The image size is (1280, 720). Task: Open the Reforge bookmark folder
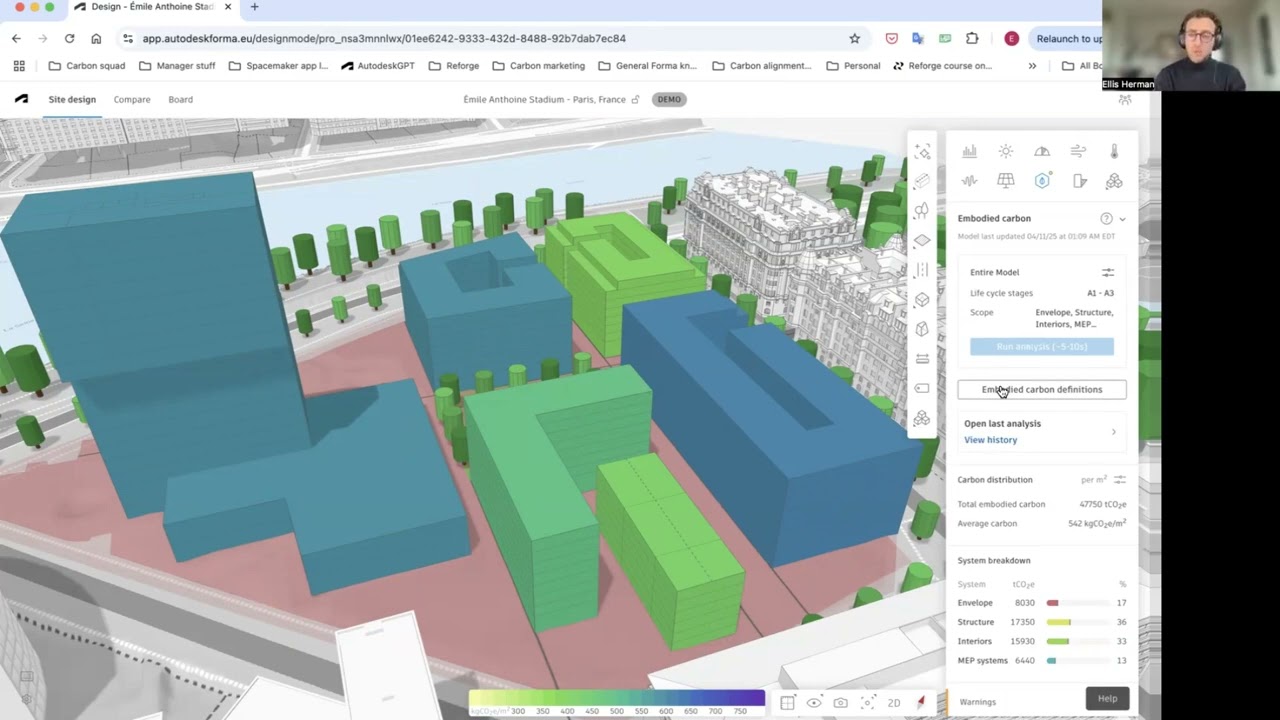click(454, 66)
